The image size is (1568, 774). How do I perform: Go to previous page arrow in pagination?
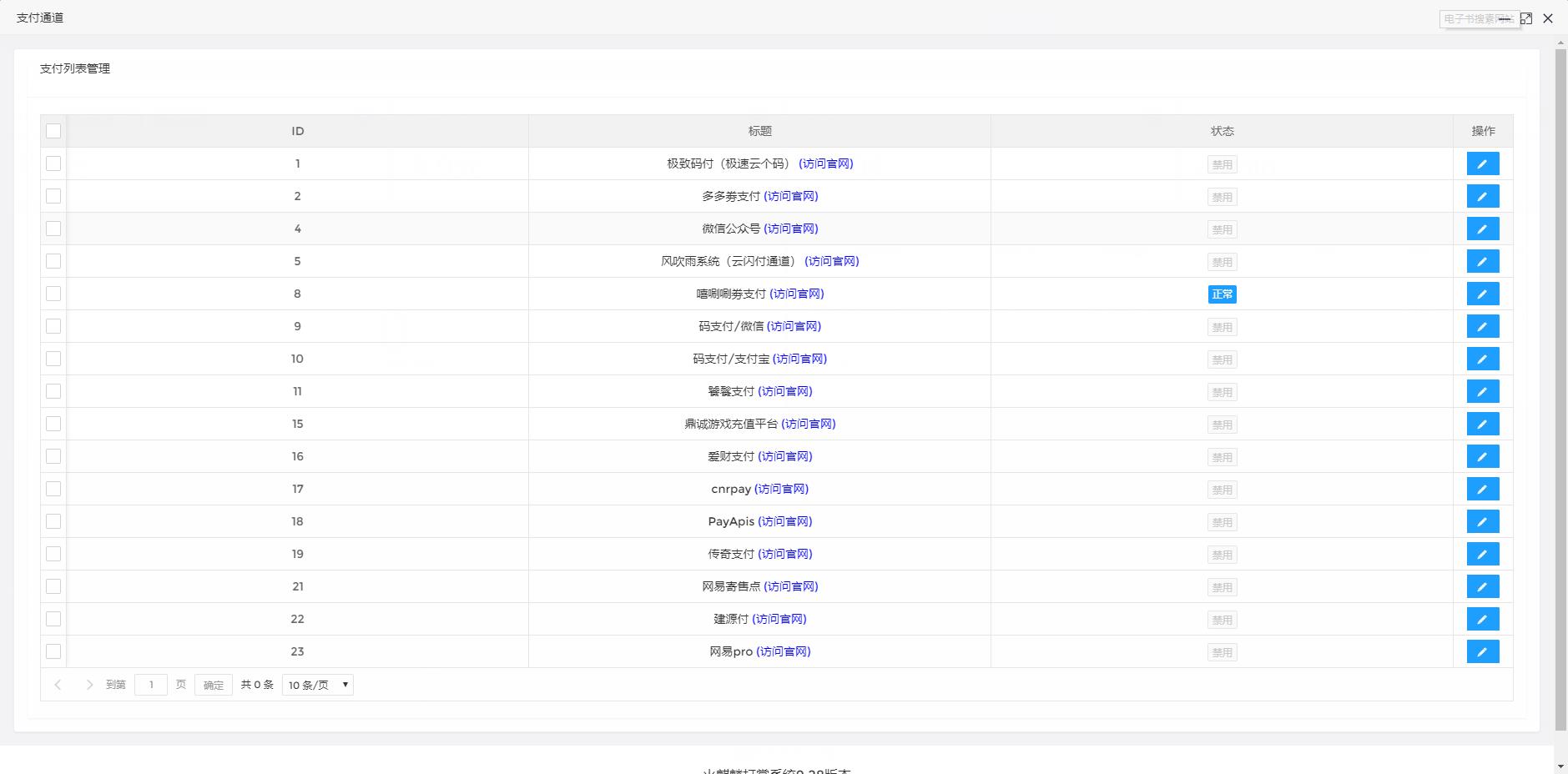click(x=58, y=685)
